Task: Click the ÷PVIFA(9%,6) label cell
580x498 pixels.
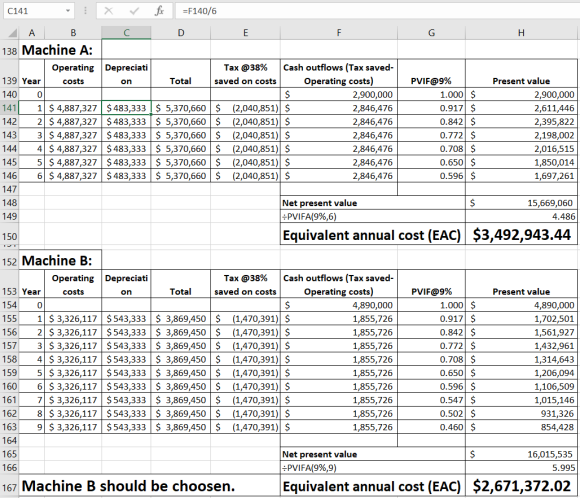Action: [x=373, y=216]
